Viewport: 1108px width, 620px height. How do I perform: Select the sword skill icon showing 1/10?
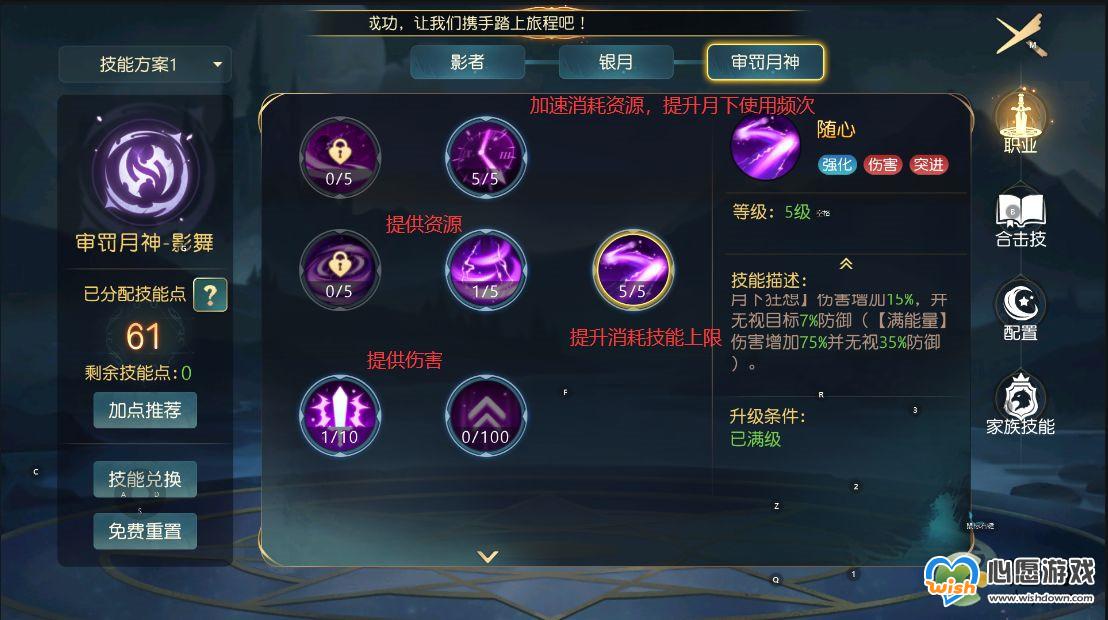(340, 415)
